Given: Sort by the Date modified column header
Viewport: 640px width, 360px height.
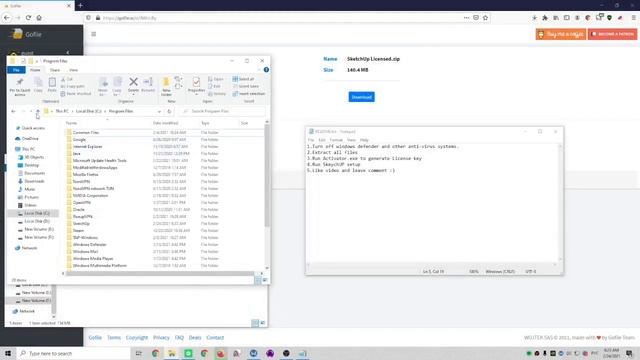Looking at the screenshot, I should tap(165, 123).
